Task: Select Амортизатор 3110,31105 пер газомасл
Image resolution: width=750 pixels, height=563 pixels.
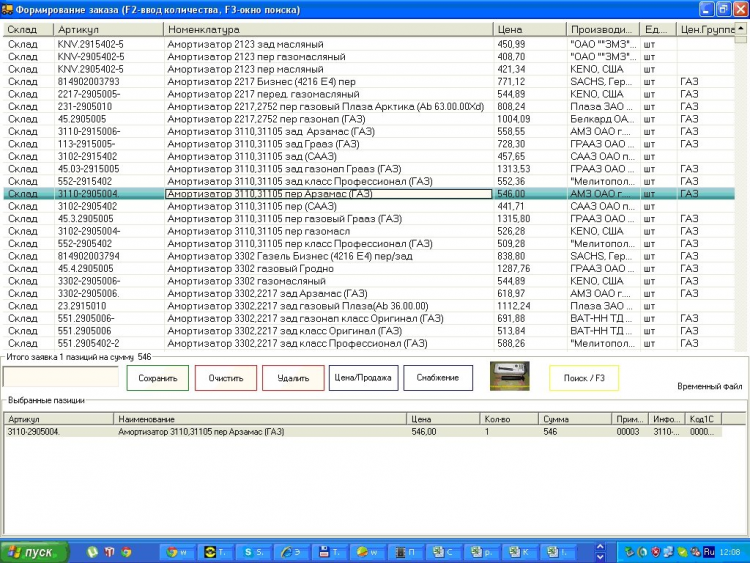Action: pos(368,231)
